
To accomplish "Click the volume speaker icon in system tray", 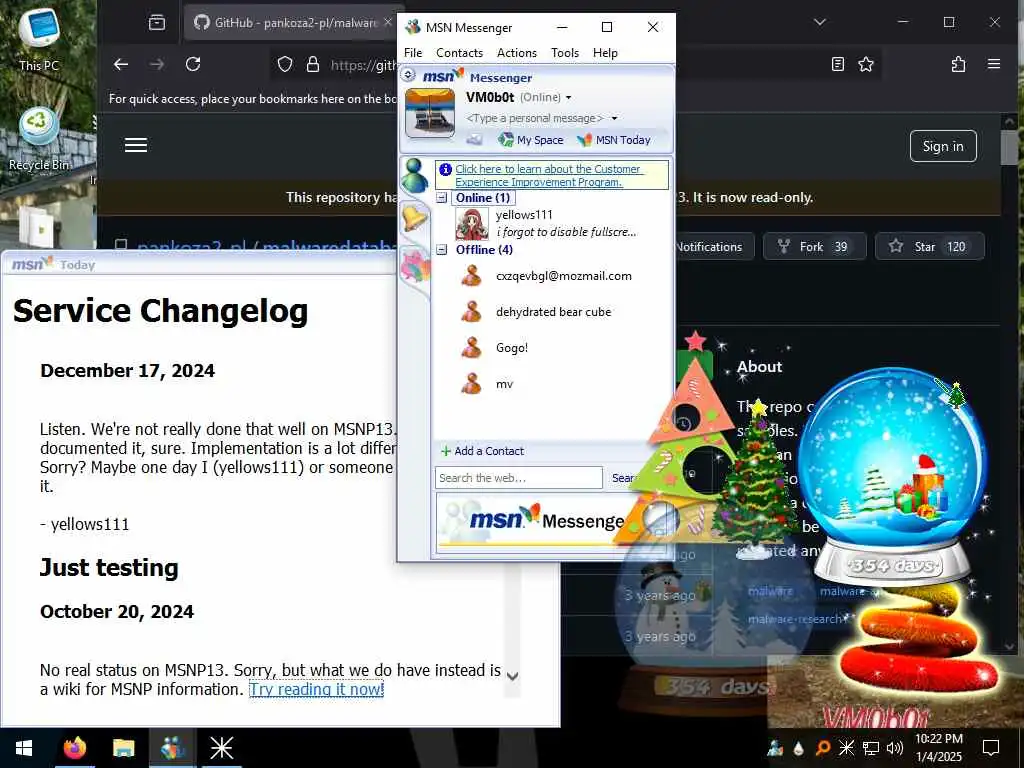I will click(895, 748).
